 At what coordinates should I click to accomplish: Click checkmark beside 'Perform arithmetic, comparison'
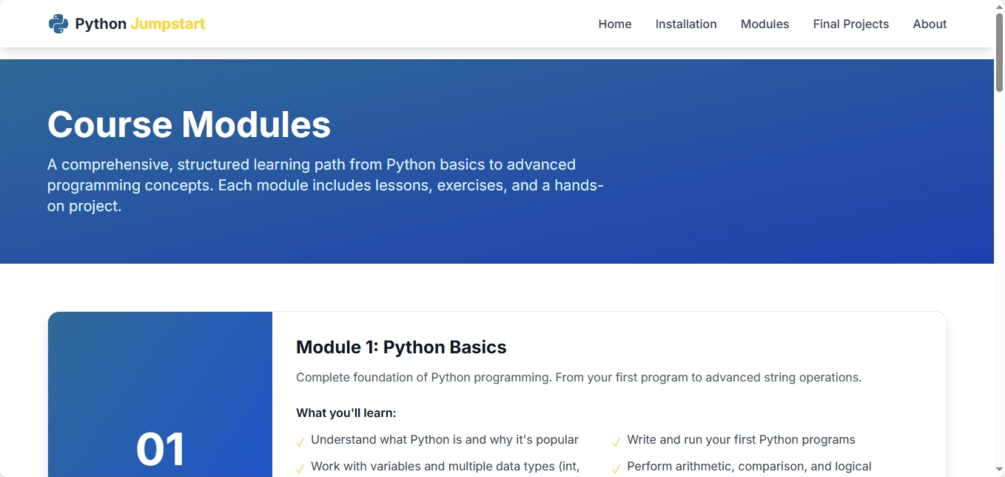pyautogui.click(x=617, y=468)
